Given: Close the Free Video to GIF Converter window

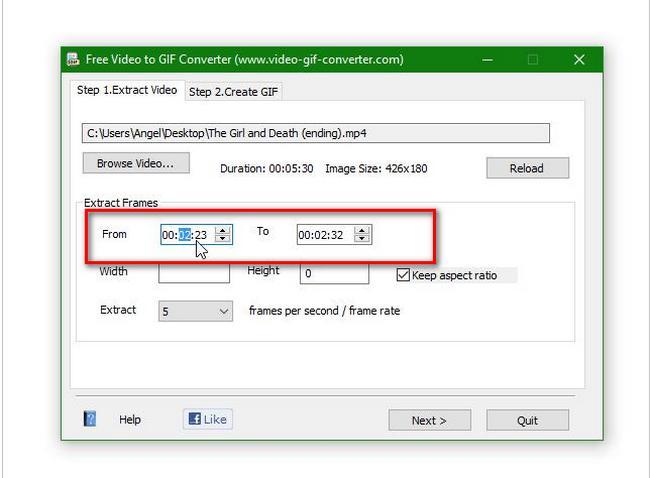Looking at the screenshot, I should (x=579, y=60).
